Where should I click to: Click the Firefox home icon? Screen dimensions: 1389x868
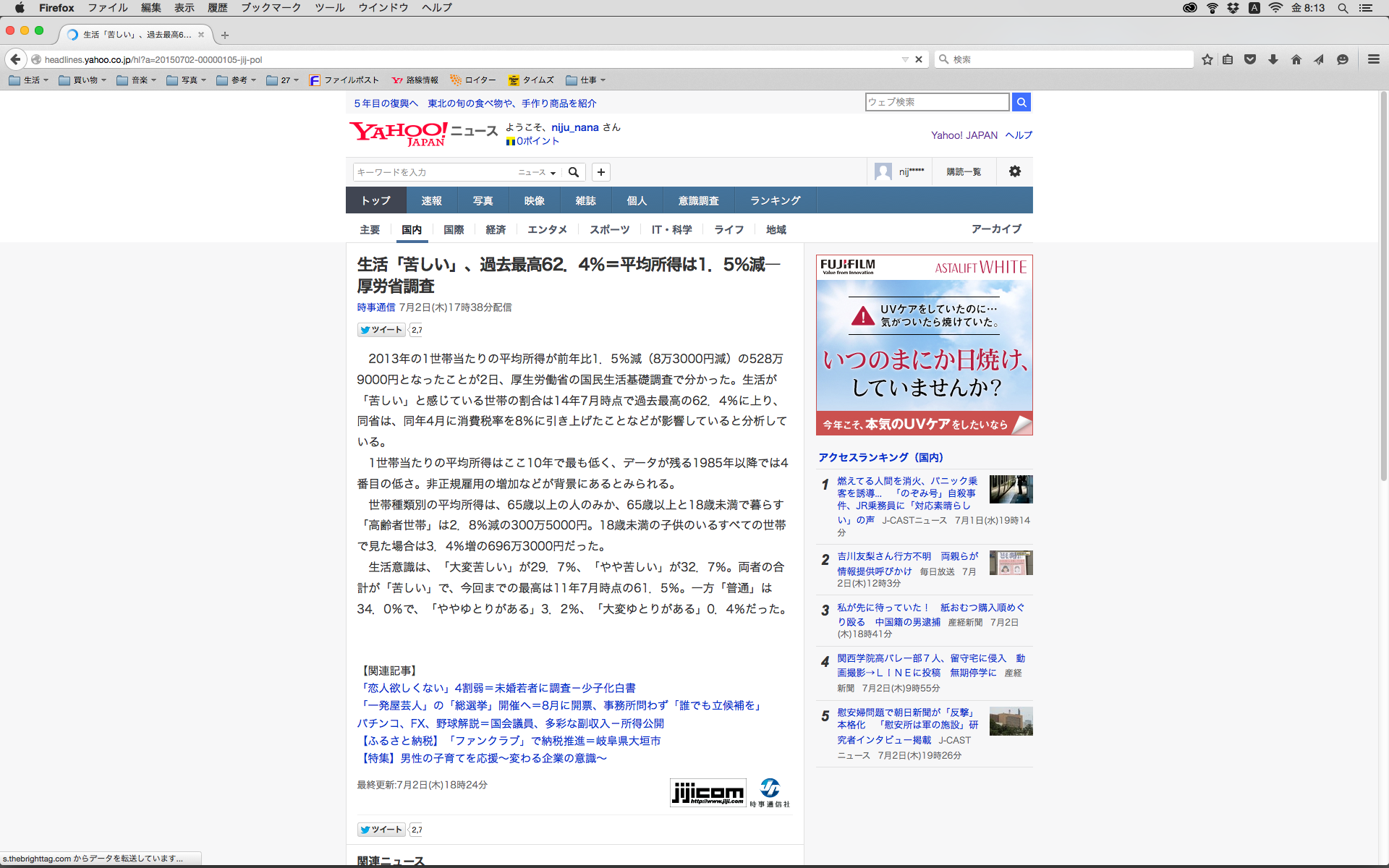click(x=1296, y=59)
